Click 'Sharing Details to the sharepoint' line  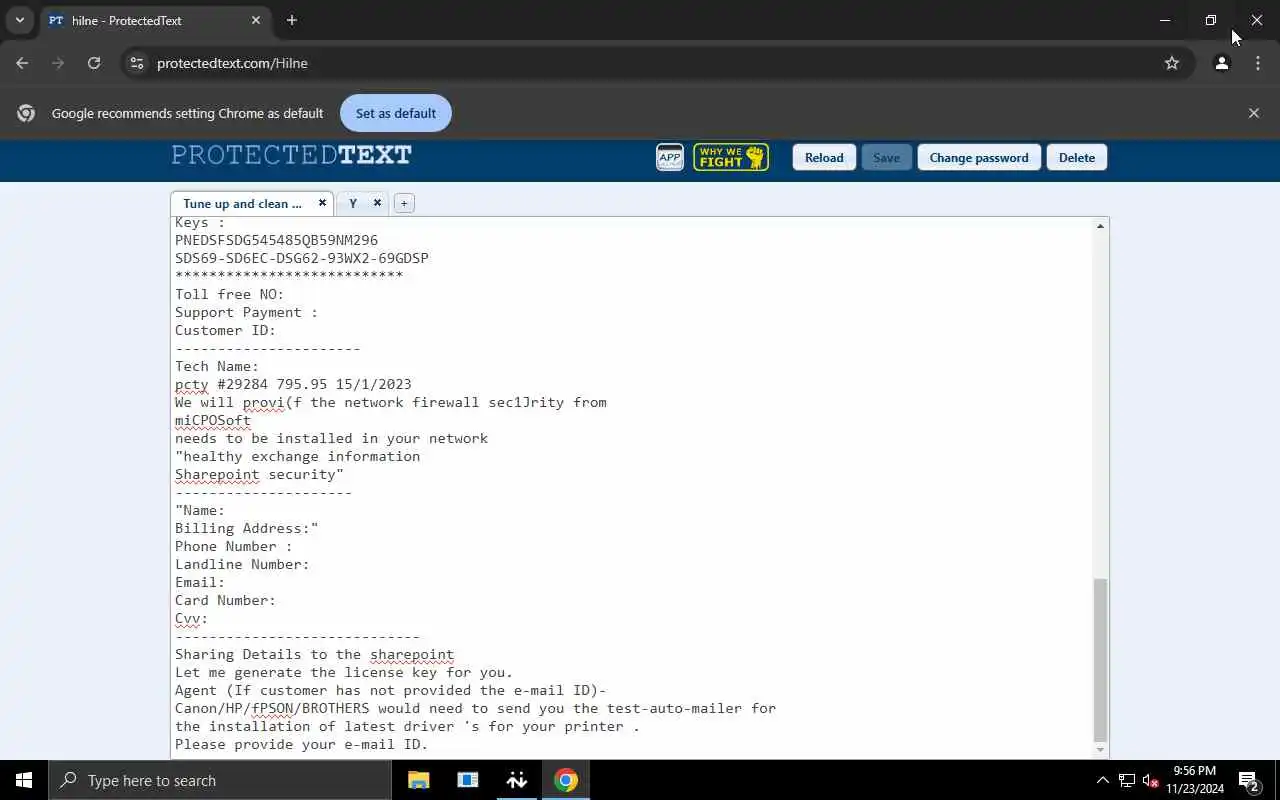314,654
